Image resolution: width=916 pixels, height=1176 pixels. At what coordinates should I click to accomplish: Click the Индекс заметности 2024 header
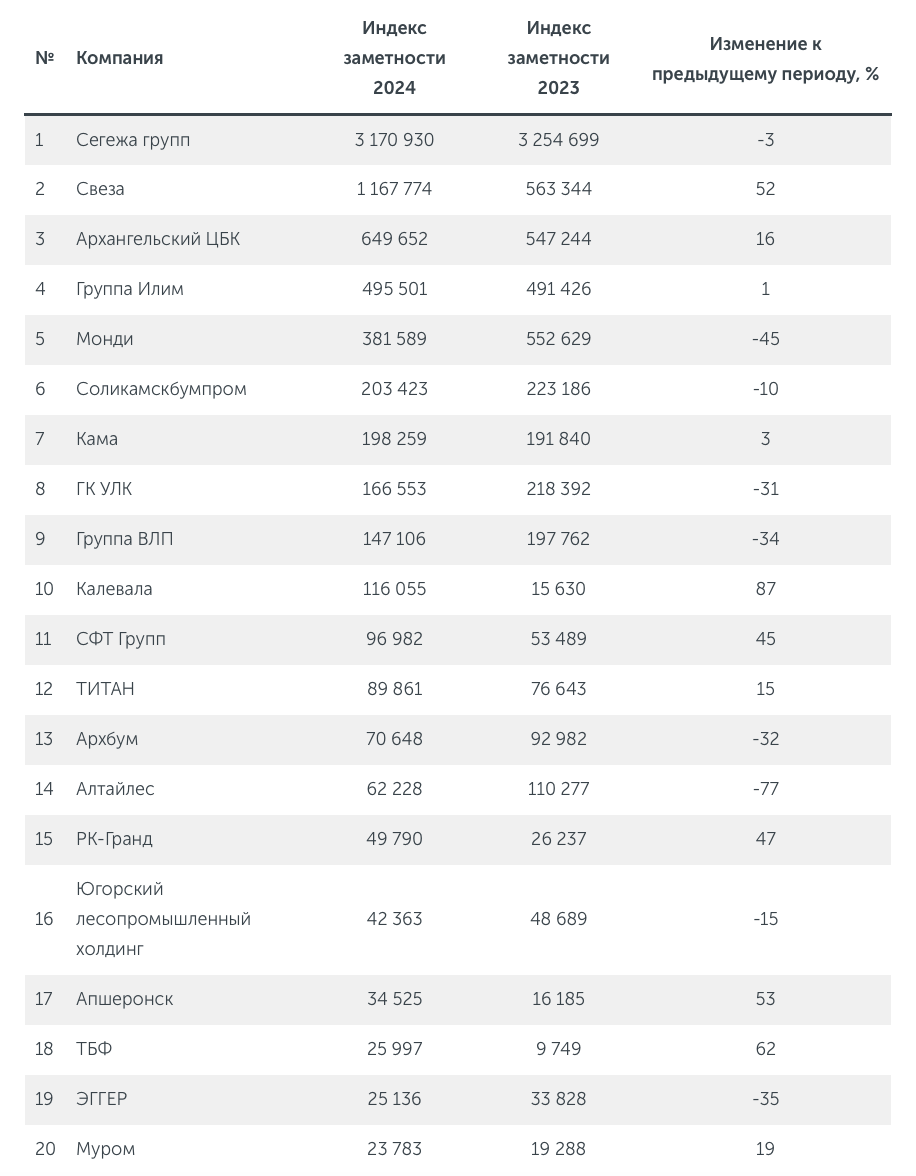point(395,58)
